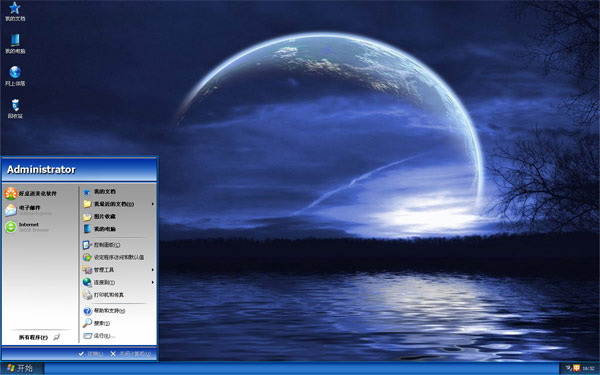
Task: Click the Administrator user name header
Action: (x=41, y=170)
